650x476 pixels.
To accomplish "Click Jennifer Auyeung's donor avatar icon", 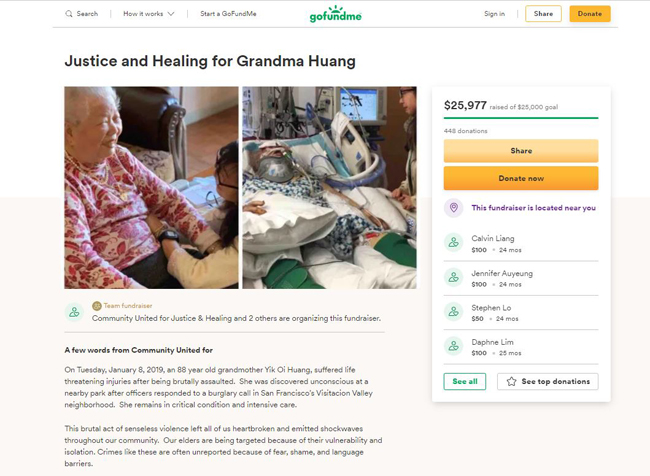I will (x=454, y=277).
